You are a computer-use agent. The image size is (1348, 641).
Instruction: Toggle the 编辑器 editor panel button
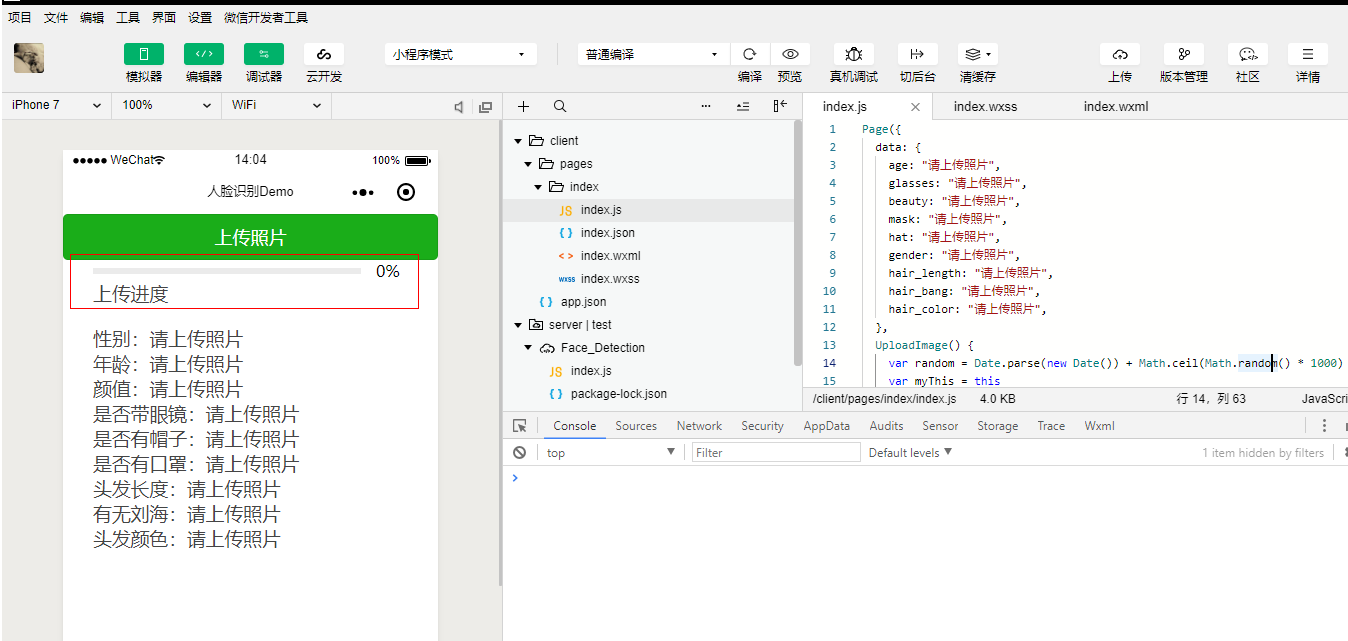[x=204, y=54]
